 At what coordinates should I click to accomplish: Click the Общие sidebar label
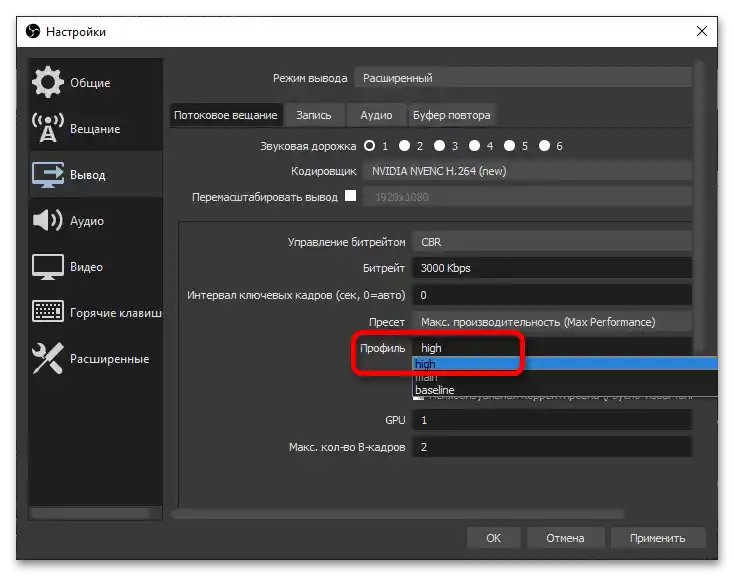point(90,83)
